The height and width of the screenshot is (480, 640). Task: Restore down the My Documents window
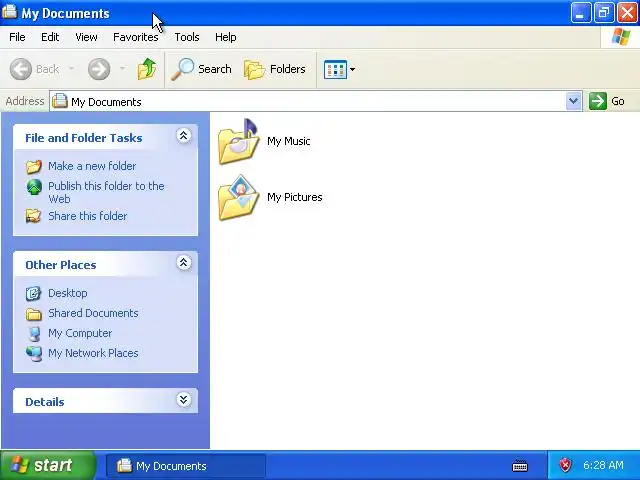(604, 13)
